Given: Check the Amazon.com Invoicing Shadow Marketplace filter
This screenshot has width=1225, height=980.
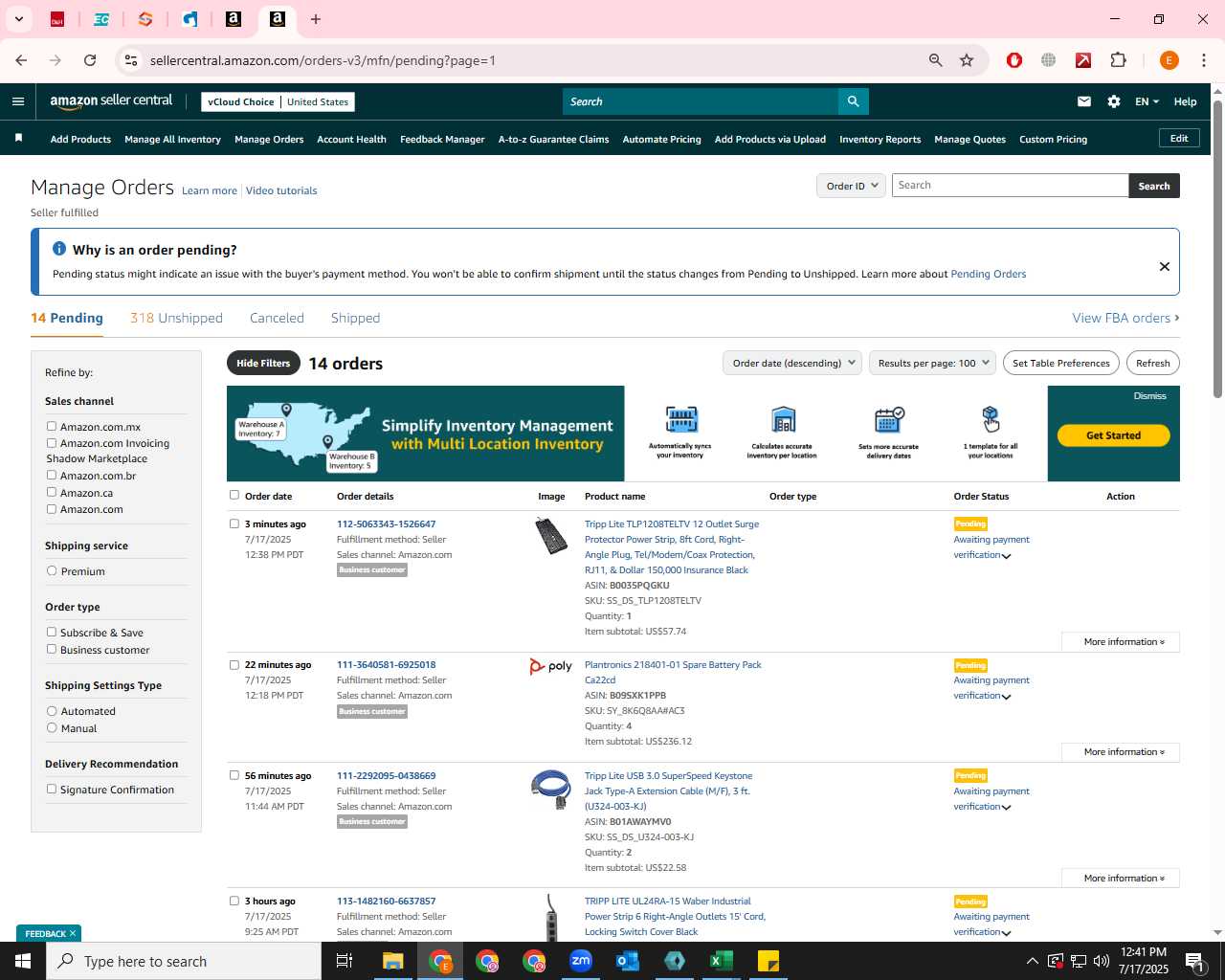Looking at the screenshot, I should click(x=52, y=443).
